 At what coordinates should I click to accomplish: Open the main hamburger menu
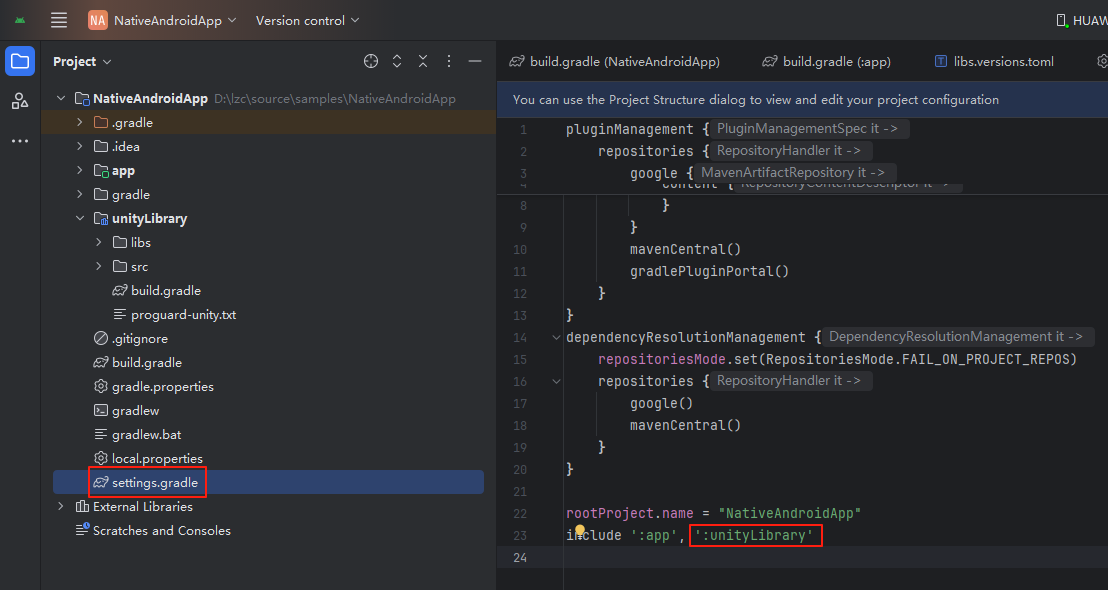59,20
